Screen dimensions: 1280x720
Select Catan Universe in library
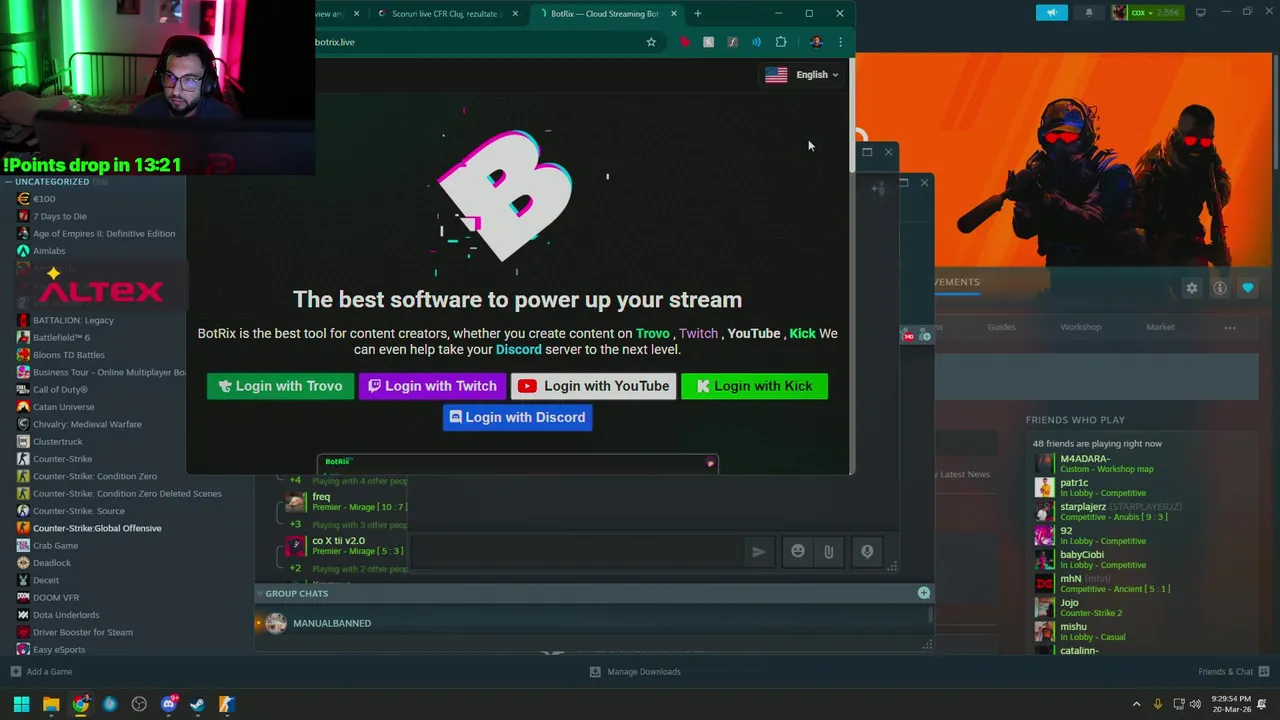tap(63, 407)
